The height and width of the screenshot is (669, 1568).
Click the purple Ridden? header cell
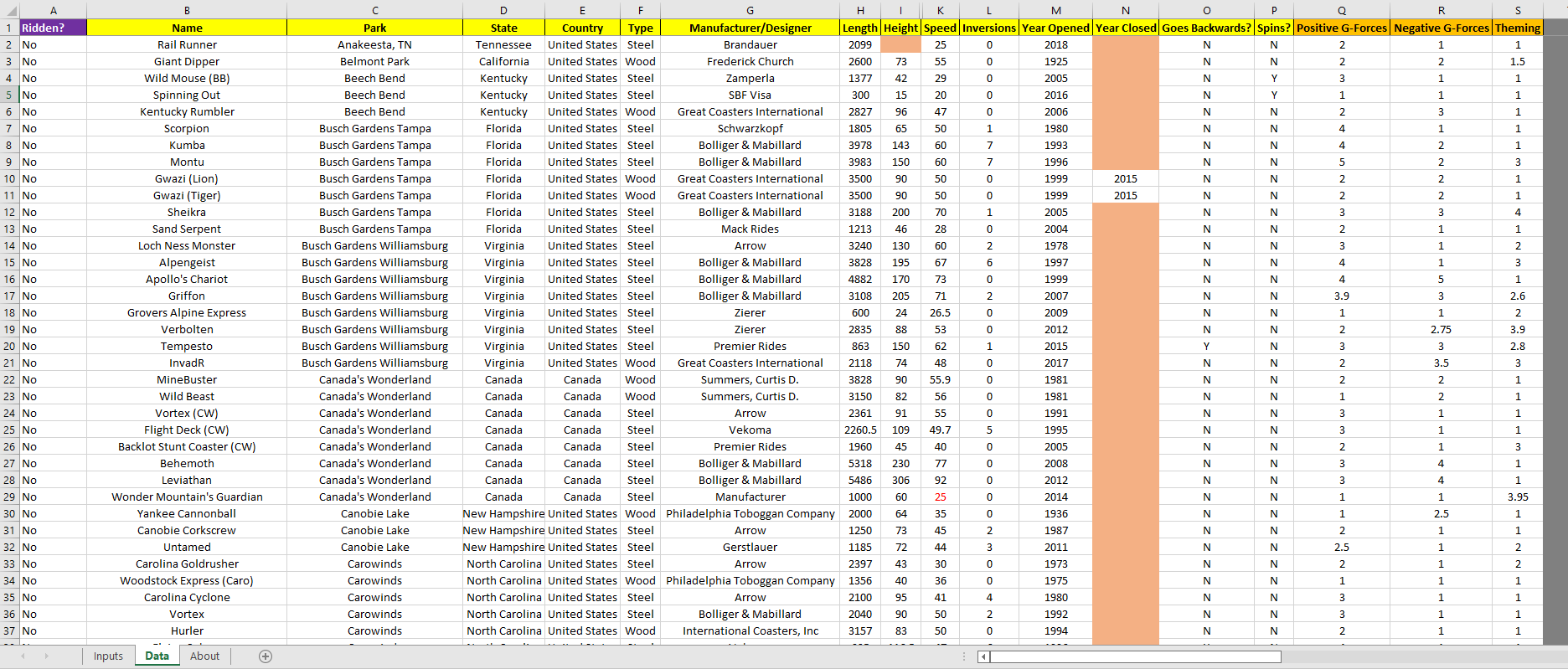[x=53, y=28]
